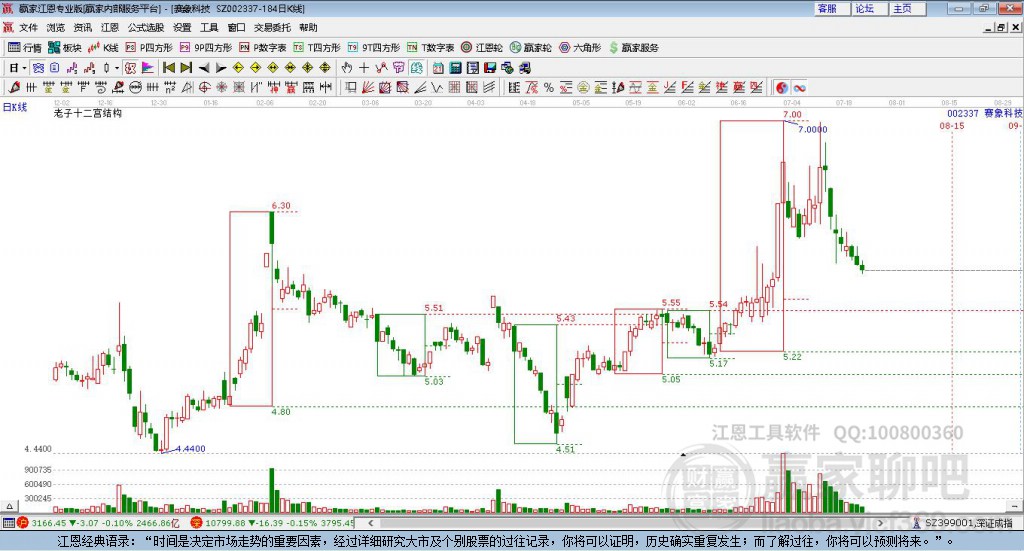The image size is (1024, 551).
Task: Open the P四方形 tool
Action: 149,48
